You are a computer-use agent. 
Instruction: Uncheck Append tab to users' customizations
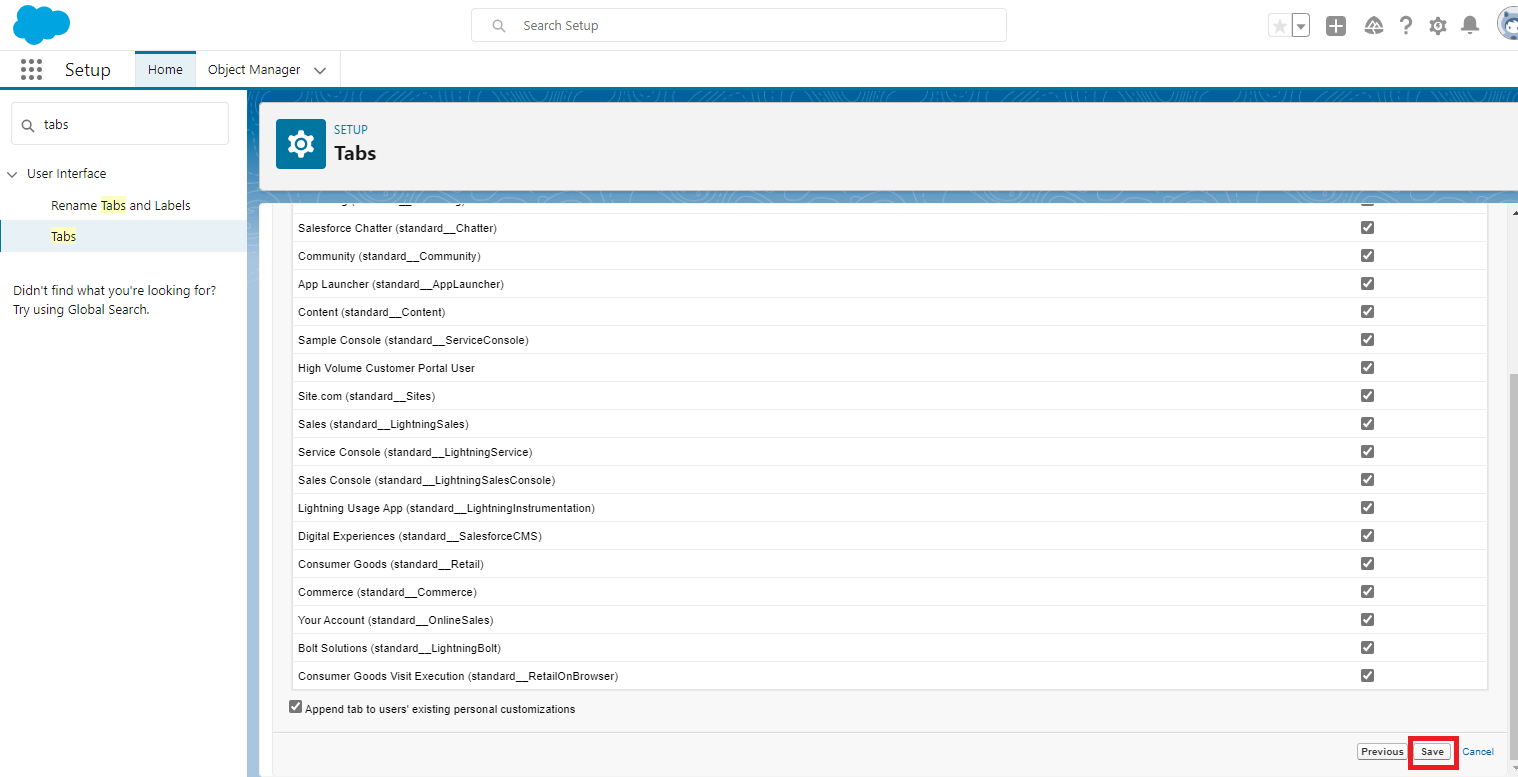(x=295, y=707)
